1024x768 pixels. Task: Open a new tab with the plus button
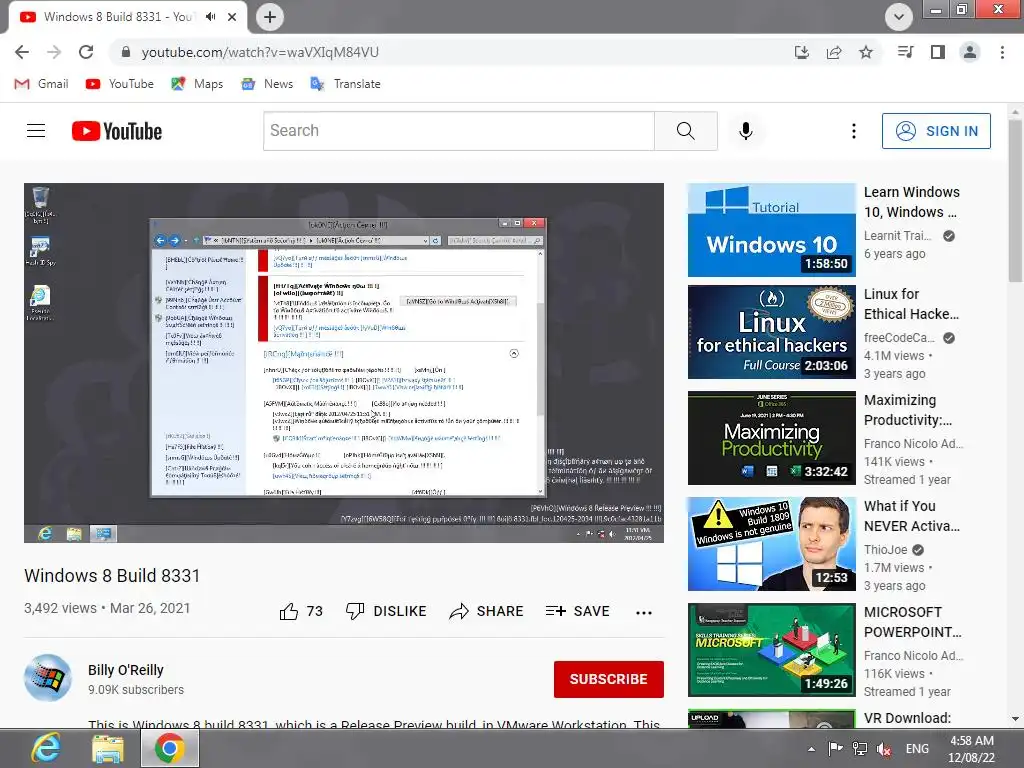270,17
